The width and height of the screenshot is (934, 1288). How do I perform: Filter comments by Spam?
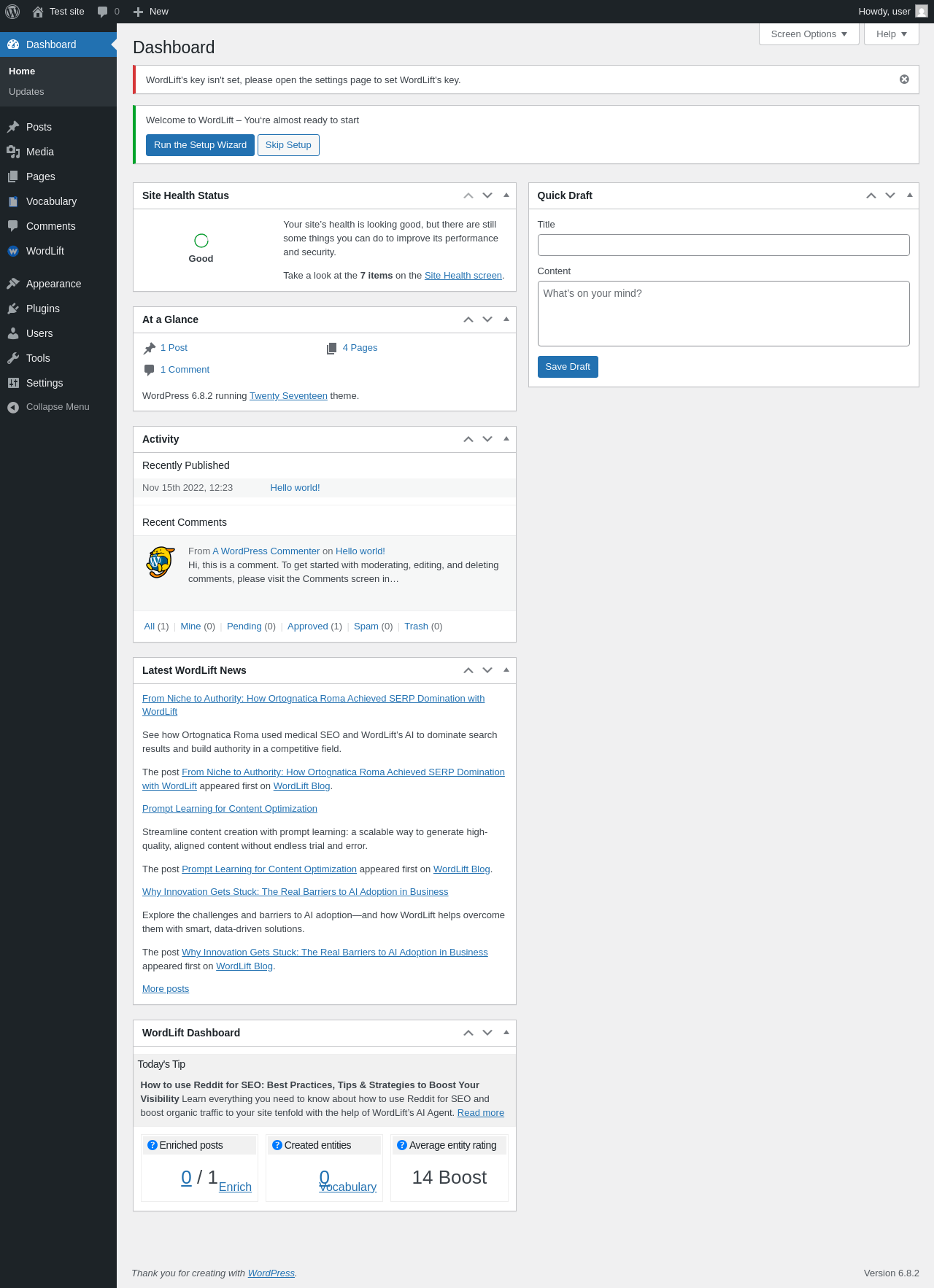click(366, 626)
